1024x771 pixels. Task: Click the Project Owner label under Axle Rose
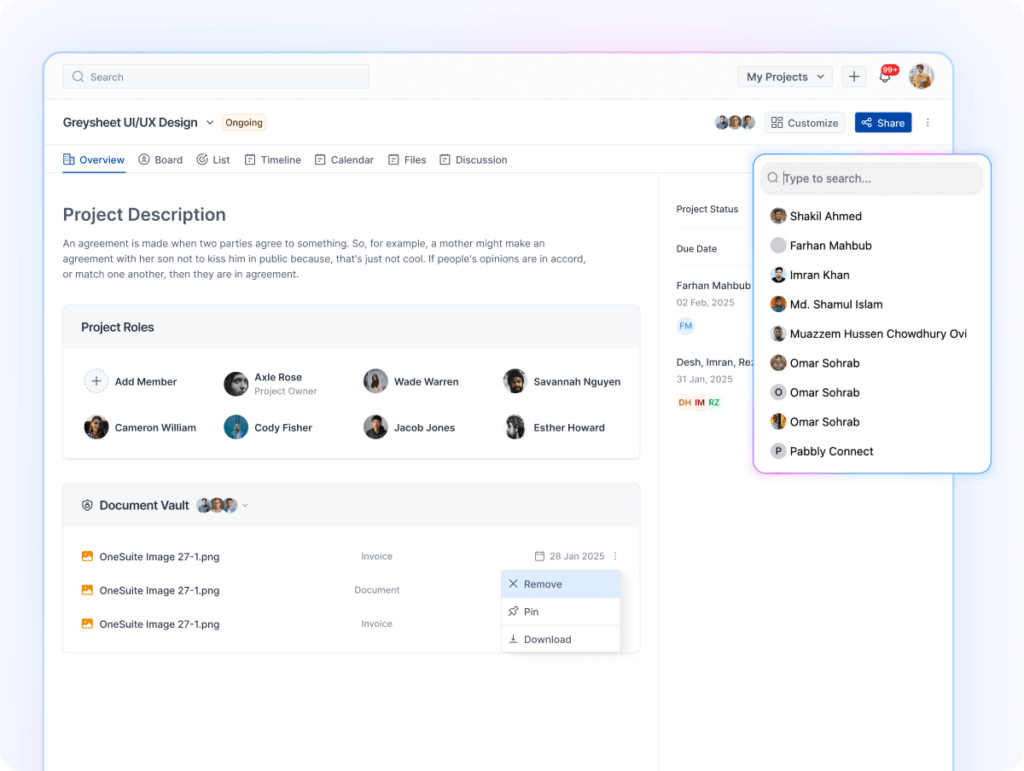285,391
